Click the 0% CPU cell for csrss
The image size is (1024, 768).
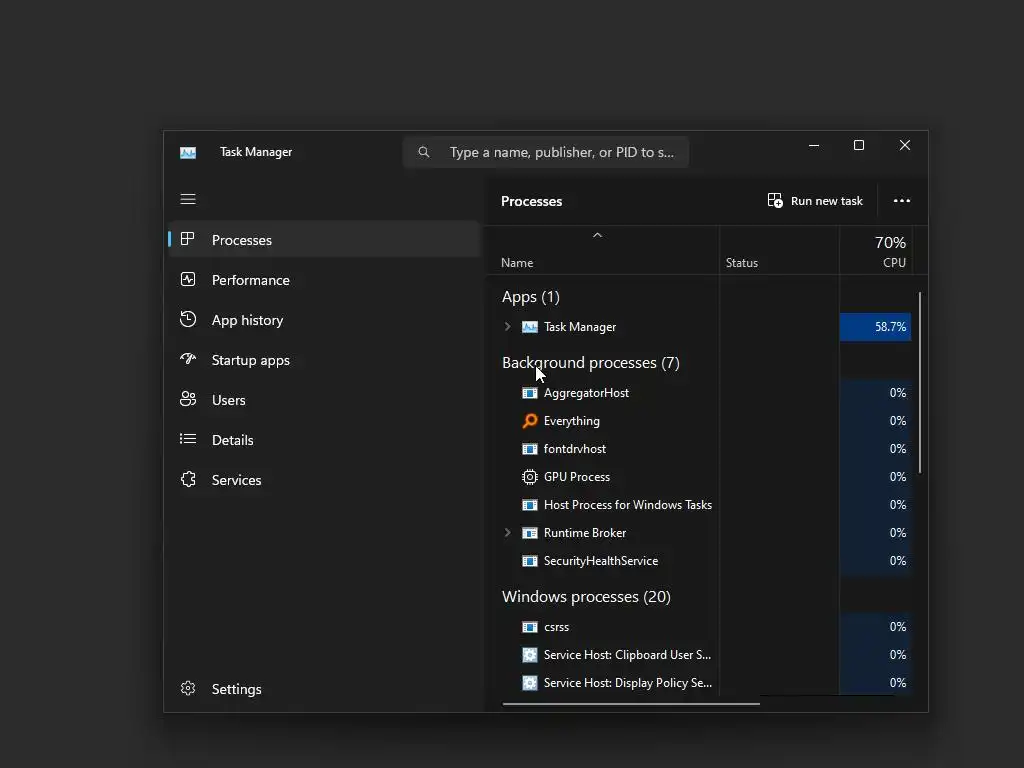coord(875,627)
